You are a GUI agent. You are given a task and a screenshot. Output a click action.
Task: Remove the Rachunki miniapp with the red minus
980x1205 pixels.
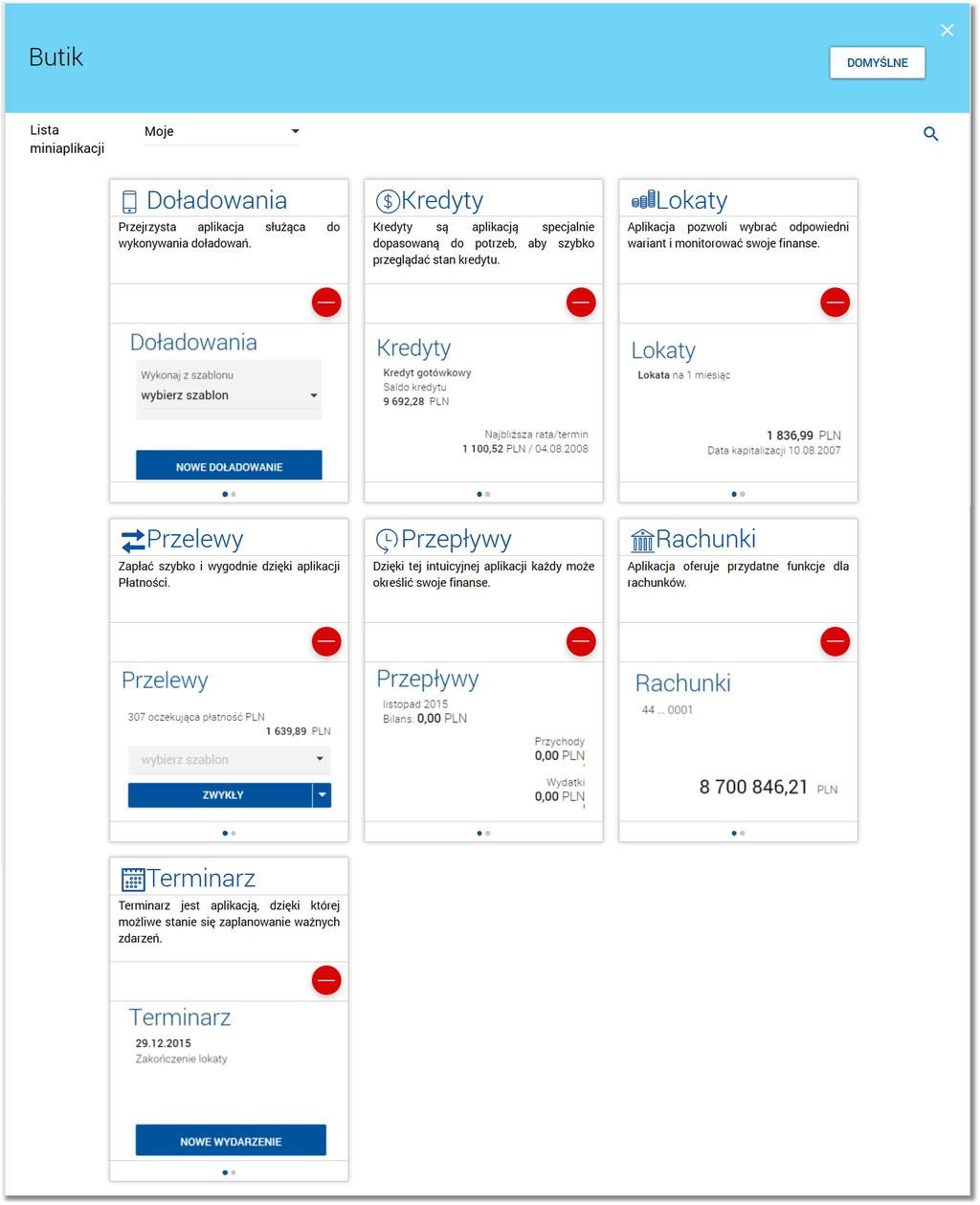(x=835, y=641)
